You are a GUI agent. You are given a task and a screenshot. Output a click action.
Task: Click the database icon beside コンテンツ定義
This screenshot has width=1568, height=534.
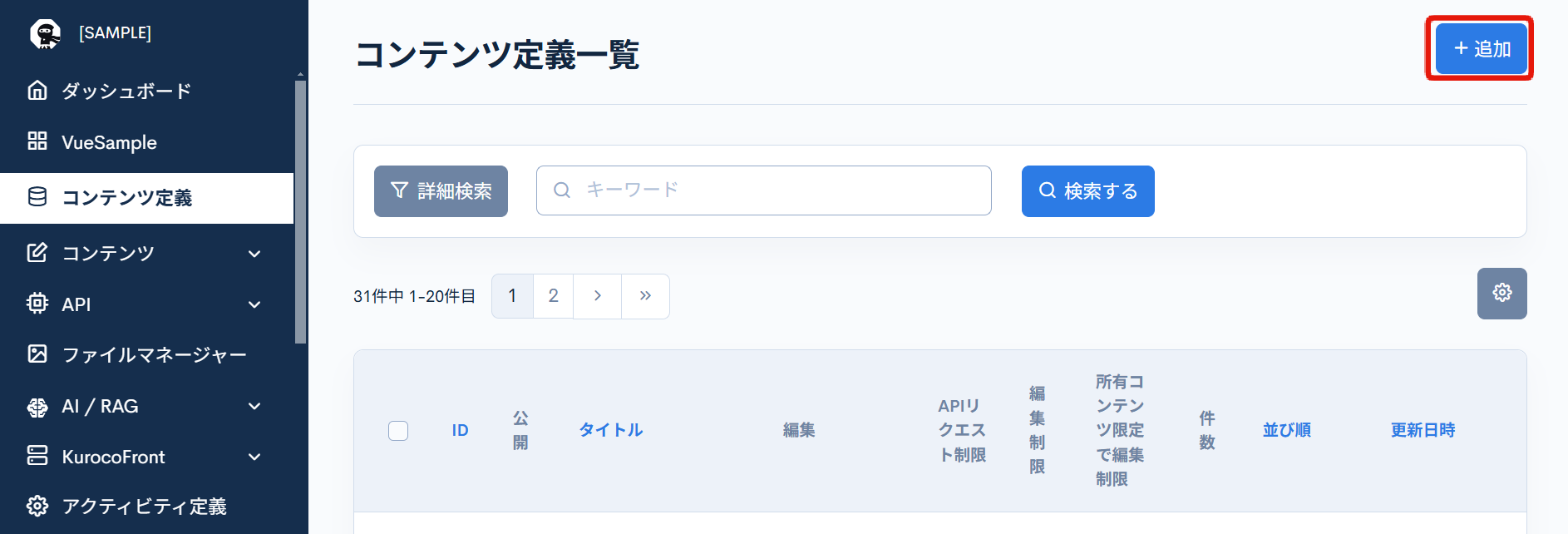point(37,196)
